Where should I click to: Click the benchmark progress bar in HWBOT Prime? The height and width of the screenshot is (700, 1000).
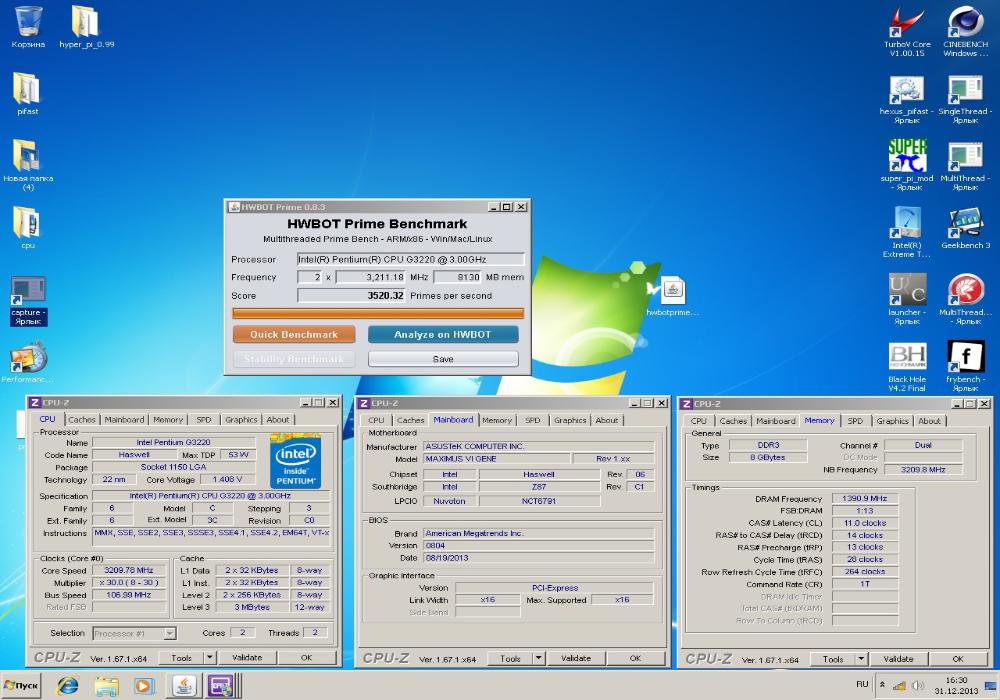378,313
